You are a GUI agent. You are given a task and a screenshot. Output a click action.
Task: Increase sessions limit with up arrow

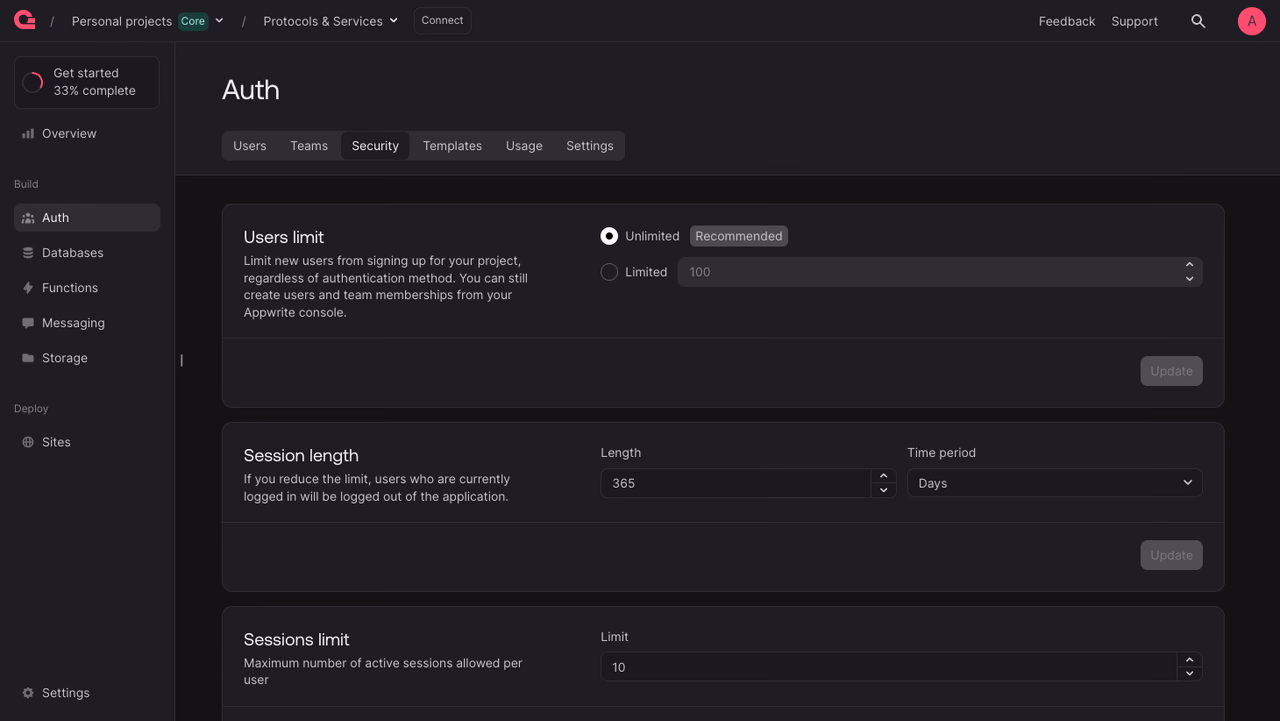(x=1189, y=660)
